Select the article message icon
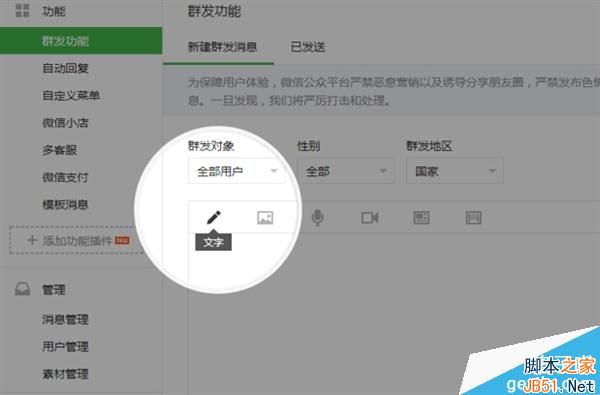 coord(421,218)
